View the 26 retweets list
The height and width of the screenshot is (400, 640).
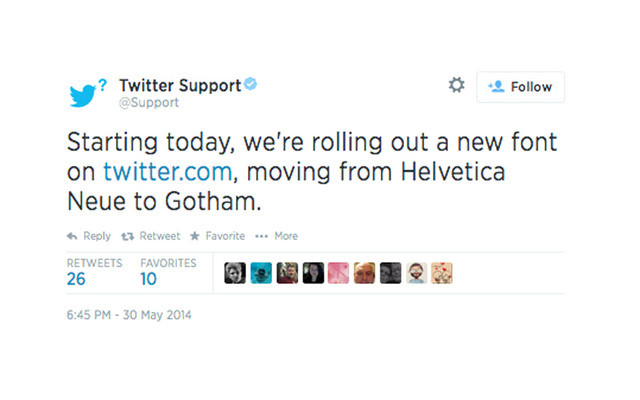click(77, 280)
